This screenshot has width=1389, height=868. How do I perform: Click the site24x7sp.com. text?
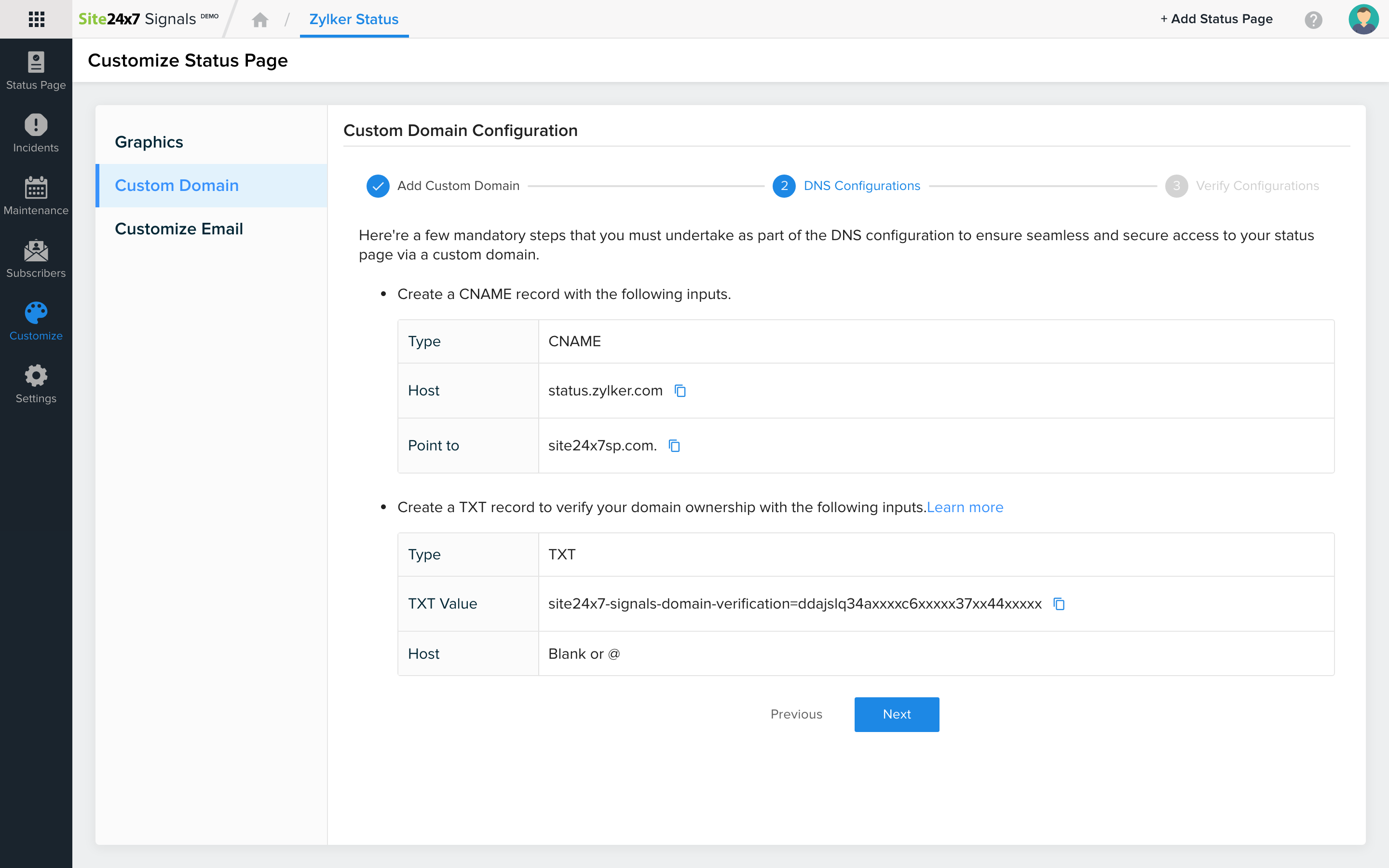point(603,446)
